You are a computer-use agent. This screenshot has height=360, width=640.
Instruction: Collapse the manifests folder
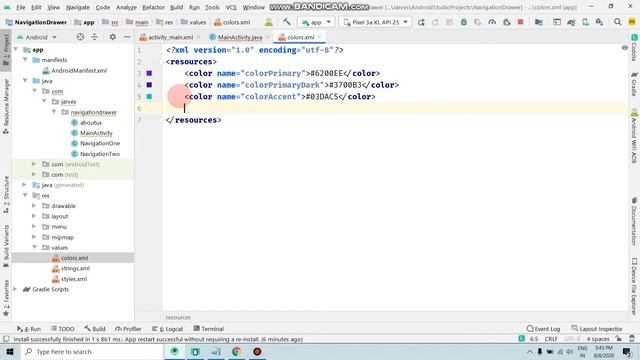coord(25,60)
